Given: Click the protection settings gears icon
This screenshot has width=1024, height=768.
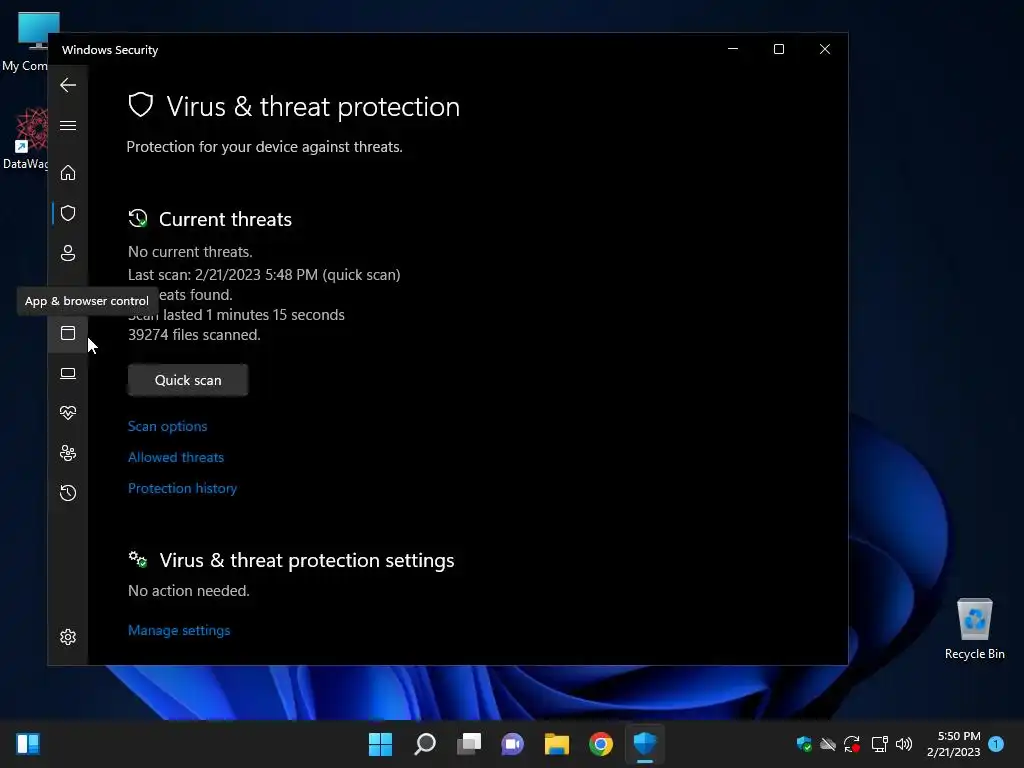Looking at the screenshot, I should coord(138,559).
